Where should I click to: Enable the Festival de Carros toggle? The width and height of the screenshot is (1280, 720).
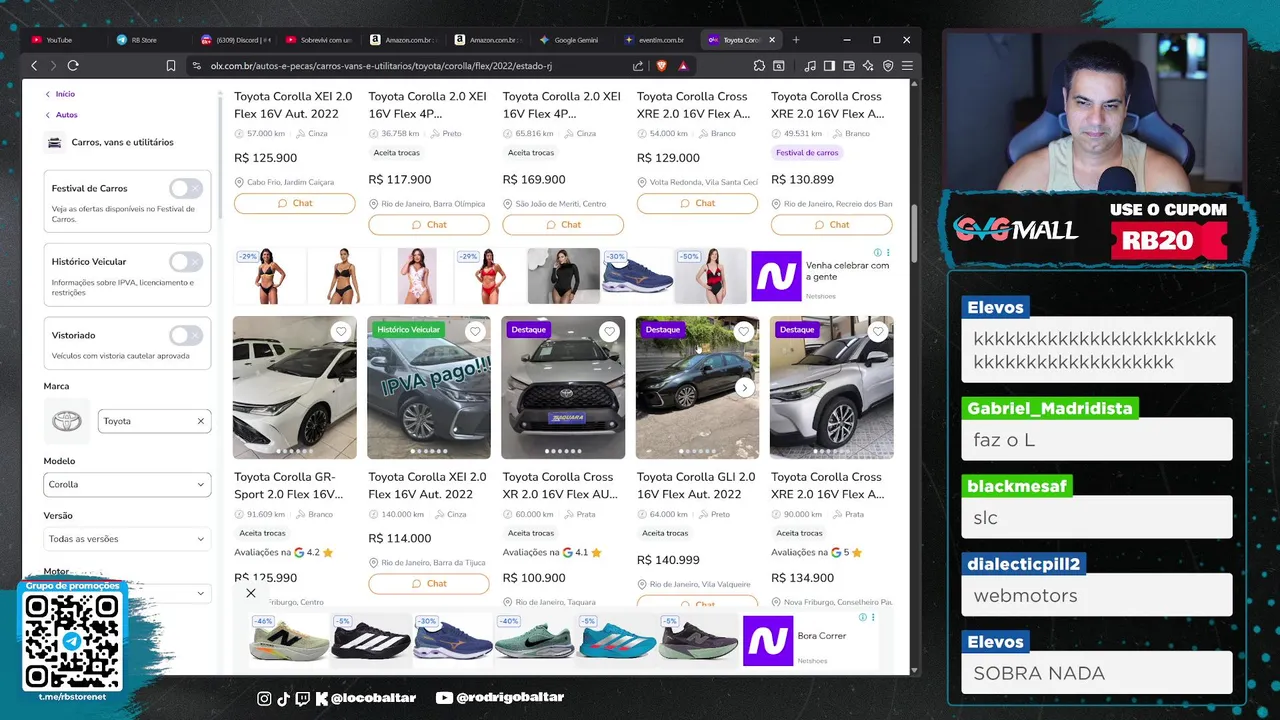click(x=186, y=188)
